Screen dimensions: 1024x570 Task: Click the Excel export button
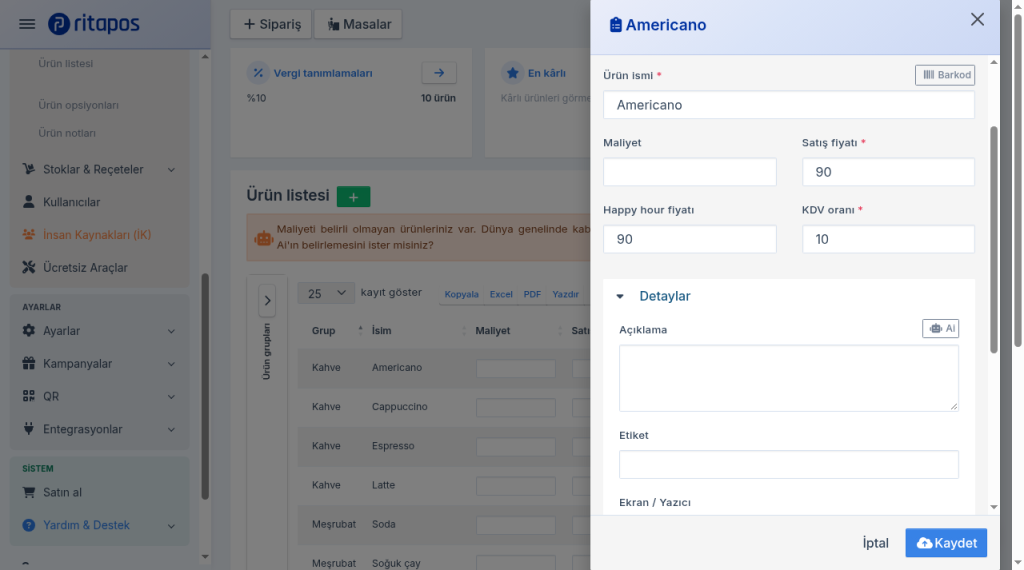pyautogui.click(x=501, y=294)
